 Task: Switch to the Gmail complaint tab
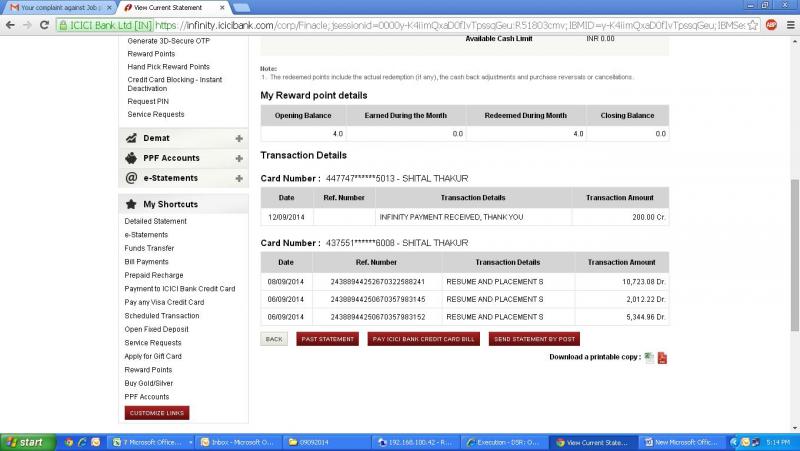click(x=60, y=8)
